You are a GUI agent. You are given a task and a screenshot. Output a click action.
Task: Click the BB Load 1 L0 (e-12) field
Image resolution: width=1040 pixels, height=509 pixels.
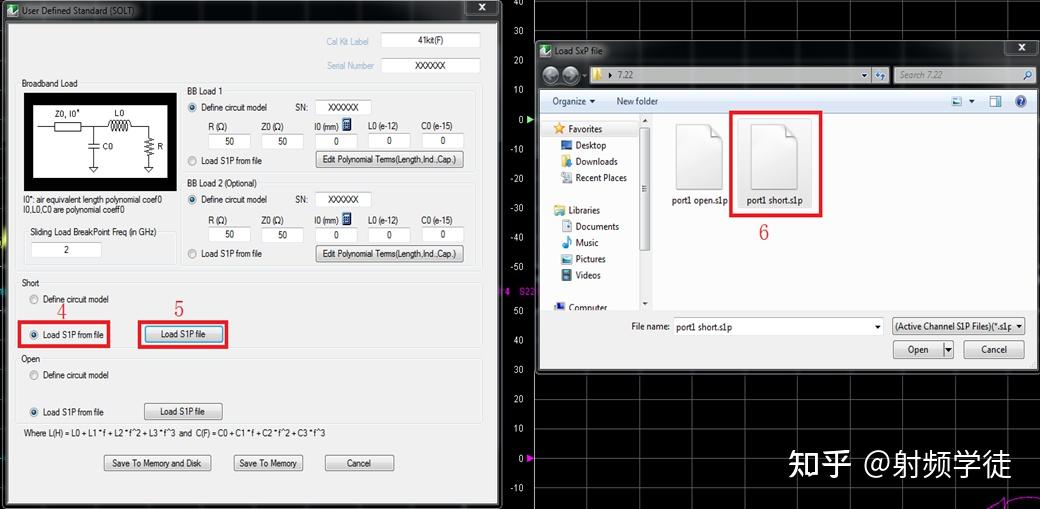tap(389, 141)
